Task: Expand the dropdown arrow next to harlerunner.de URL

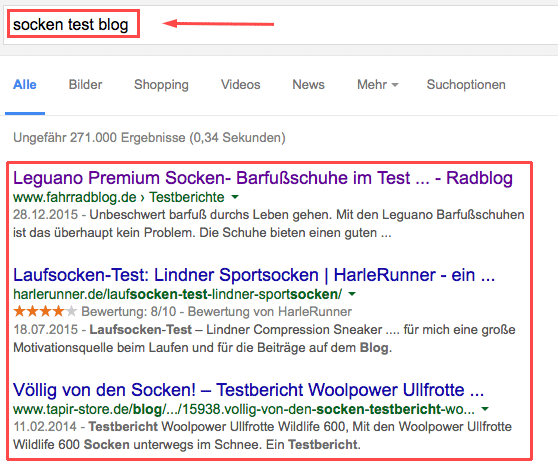Action: 352,294
